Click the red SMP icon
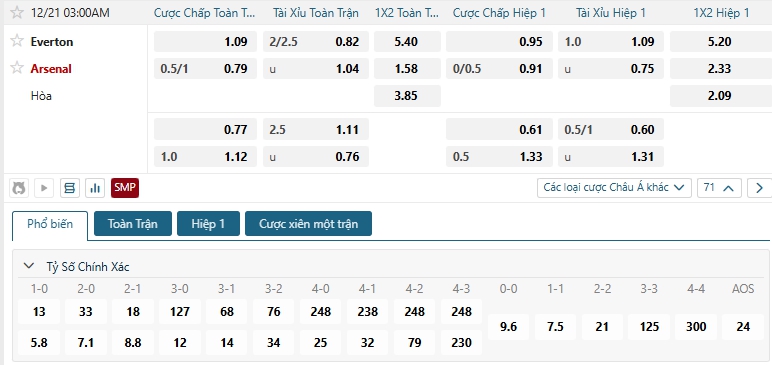This screenshot has height=365, width=772. coord(125,188)
